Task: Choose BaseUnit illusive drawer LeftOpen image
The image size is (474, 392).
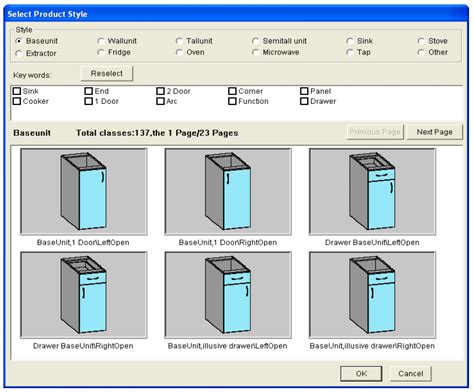Action: coord(228,295)
